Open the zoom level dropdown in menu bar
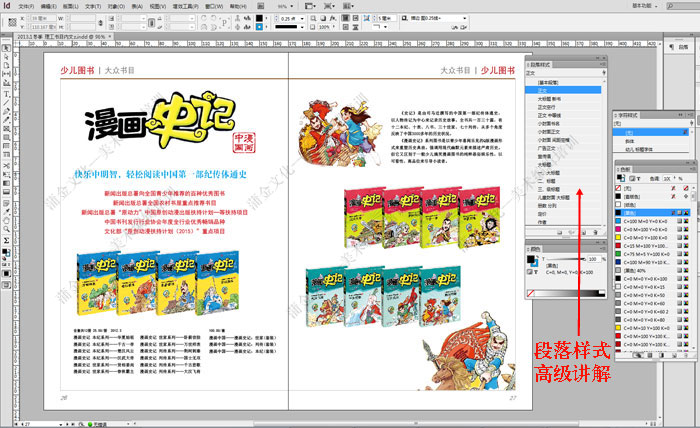This screenshot has height=428, width=700. (x=292, y=6)
